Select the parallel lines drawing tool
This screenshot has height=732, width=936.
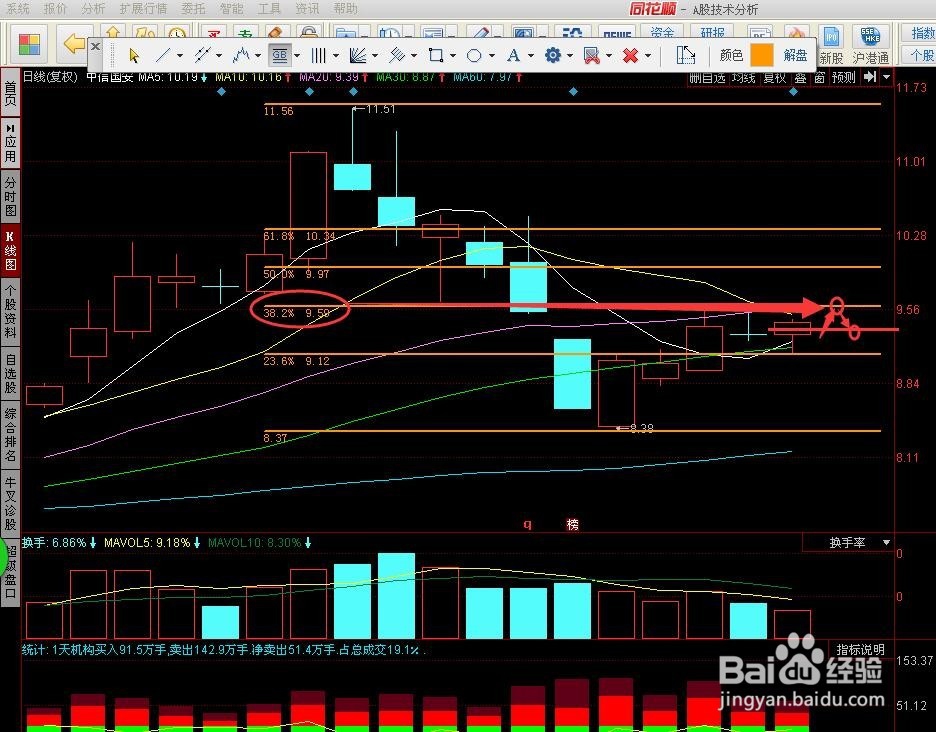[202, 56]
